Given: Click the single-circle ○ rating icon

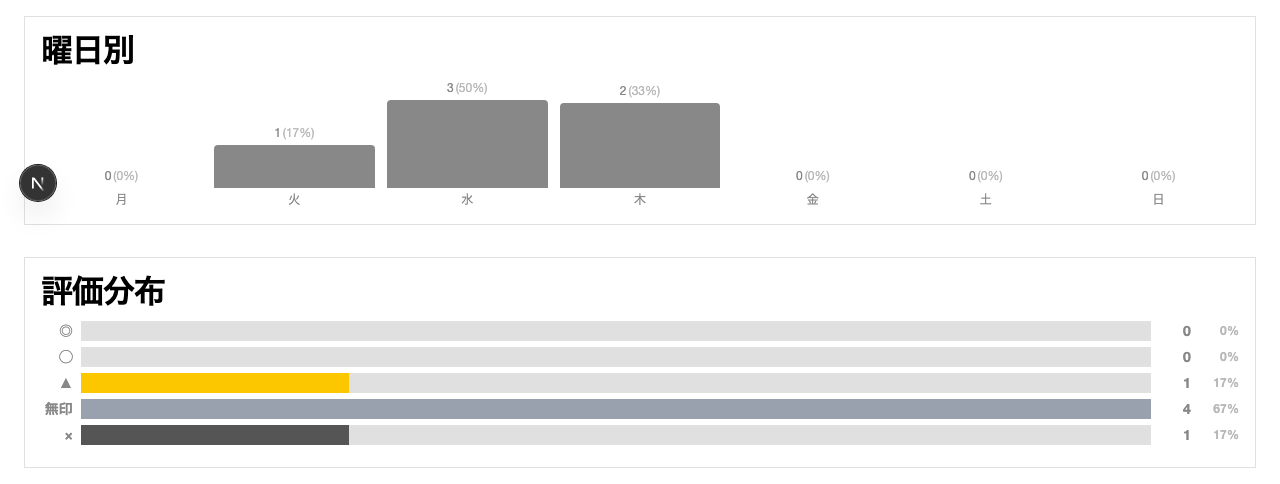Looking at the screenshot, I should tap(66, 357).
